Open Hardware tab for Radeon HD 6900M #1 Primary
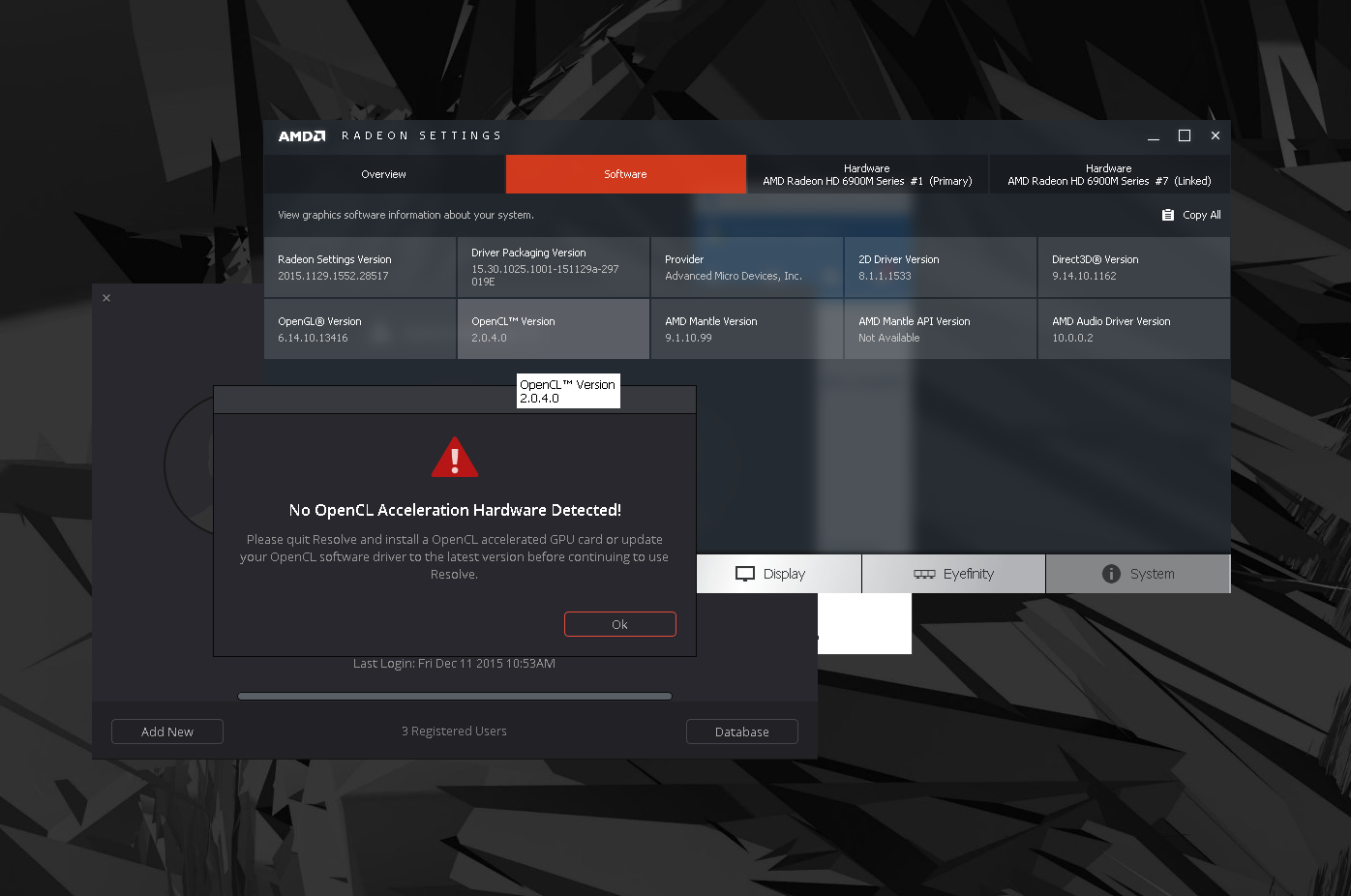The image size is (1351, 896). (867, 174)
